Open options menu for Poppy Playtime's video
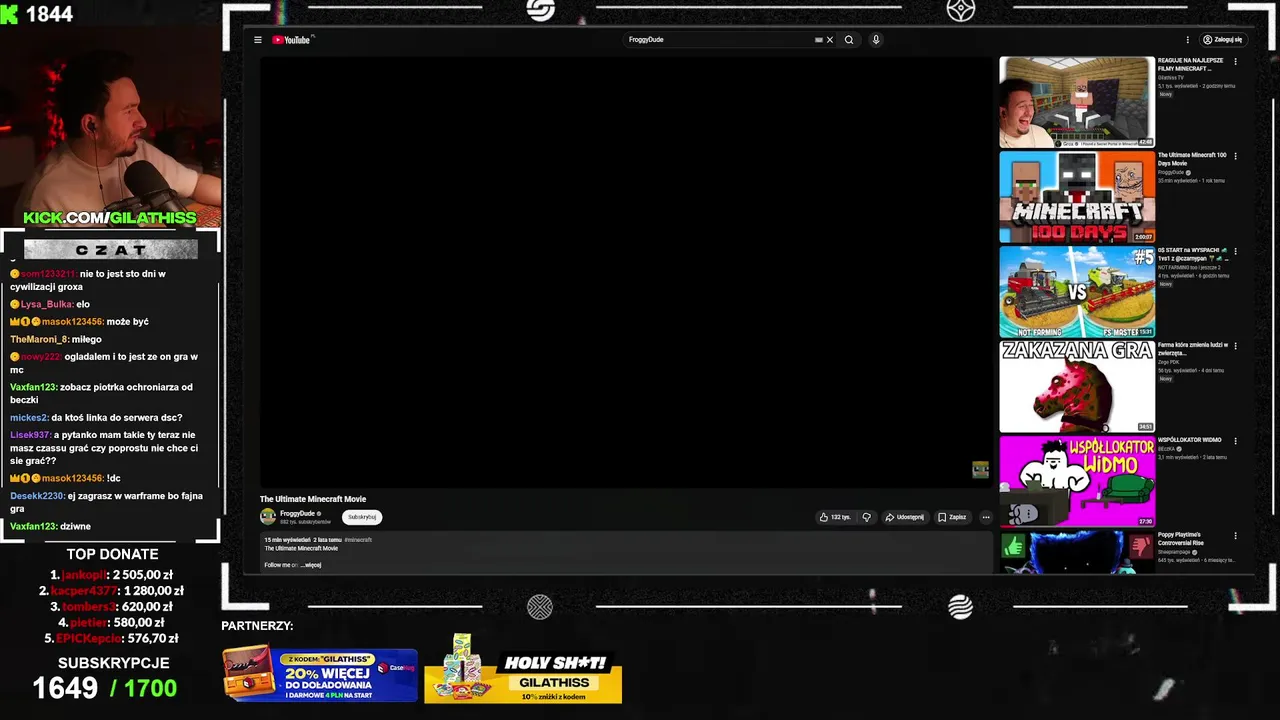The image size is (1280, 720). tap(1235, 535)
